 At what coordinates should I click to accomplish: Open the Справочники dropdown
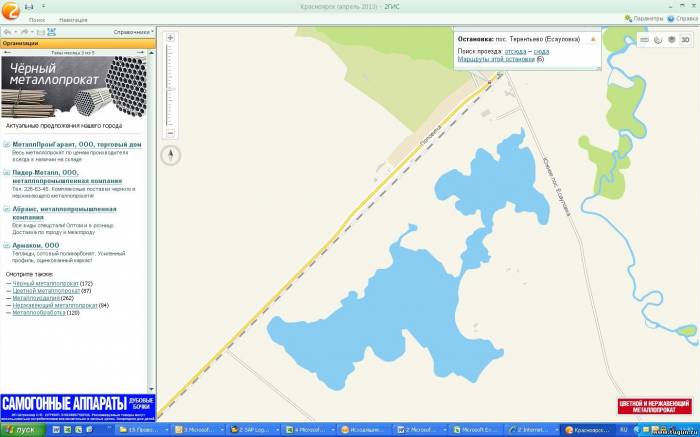(x=133, y=32)
